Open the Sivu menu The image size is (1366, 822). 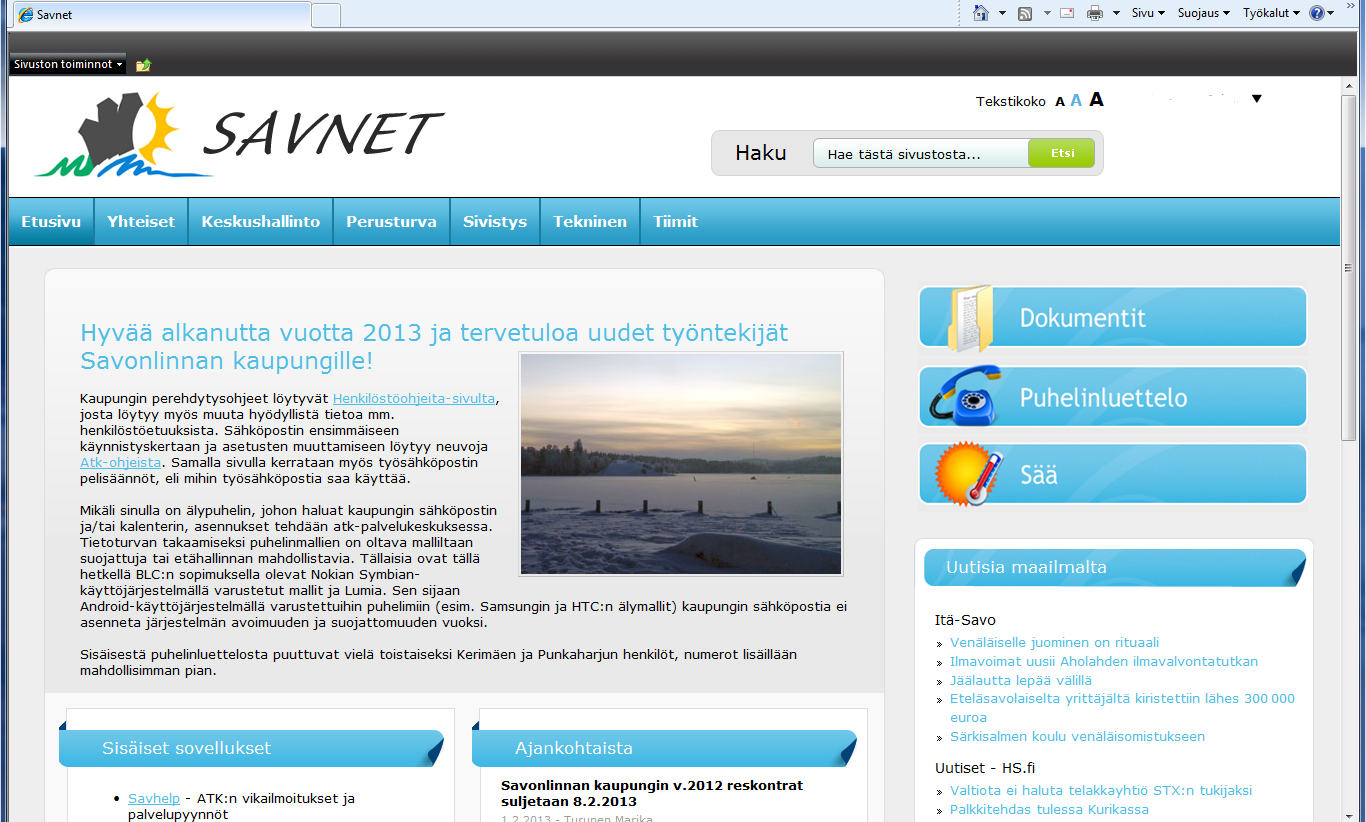[x=1148, y=13]
